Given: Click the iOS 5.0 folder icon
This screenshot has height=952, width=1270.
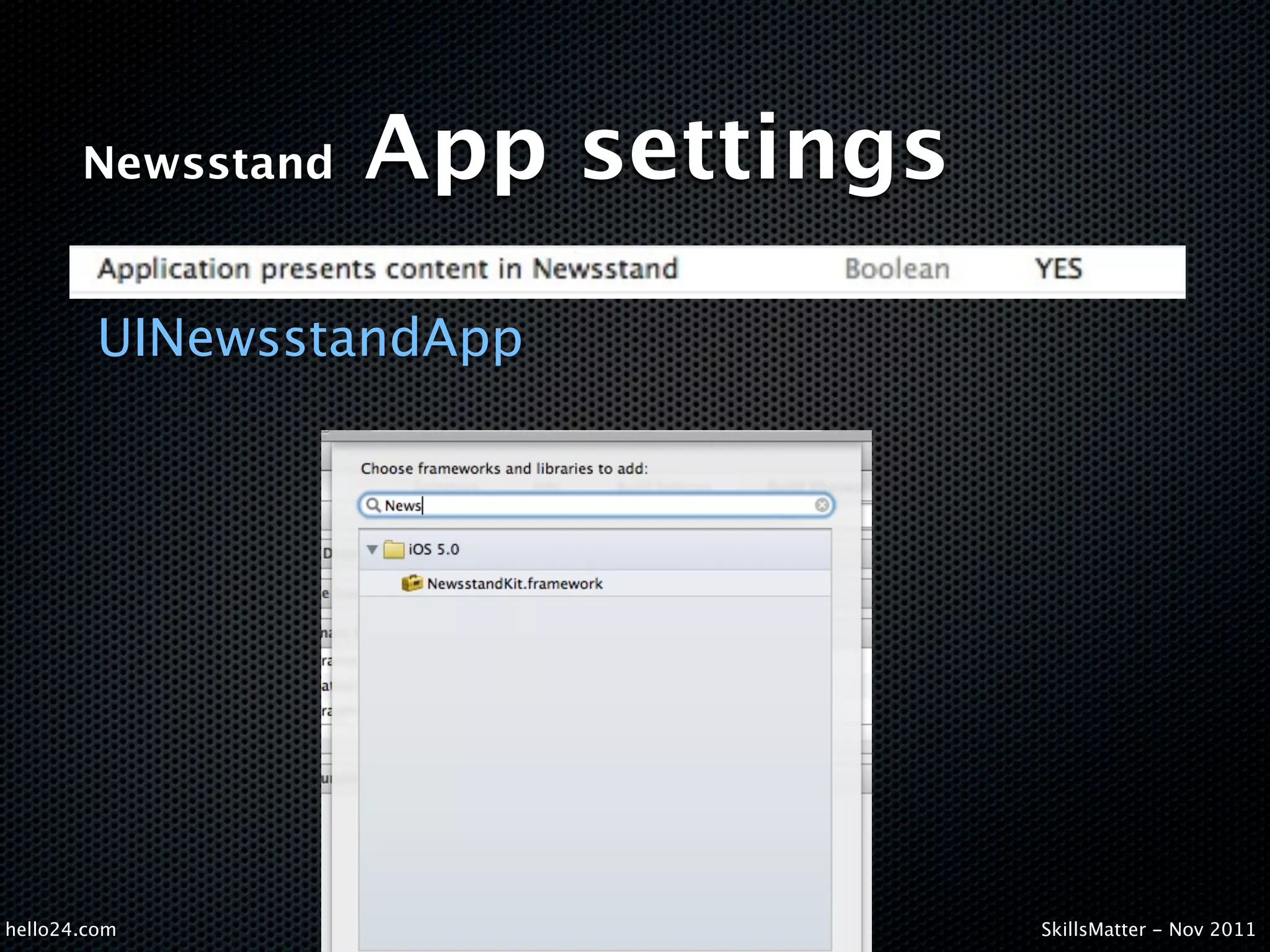Looking at the screenshot, I should pos(394,549).
